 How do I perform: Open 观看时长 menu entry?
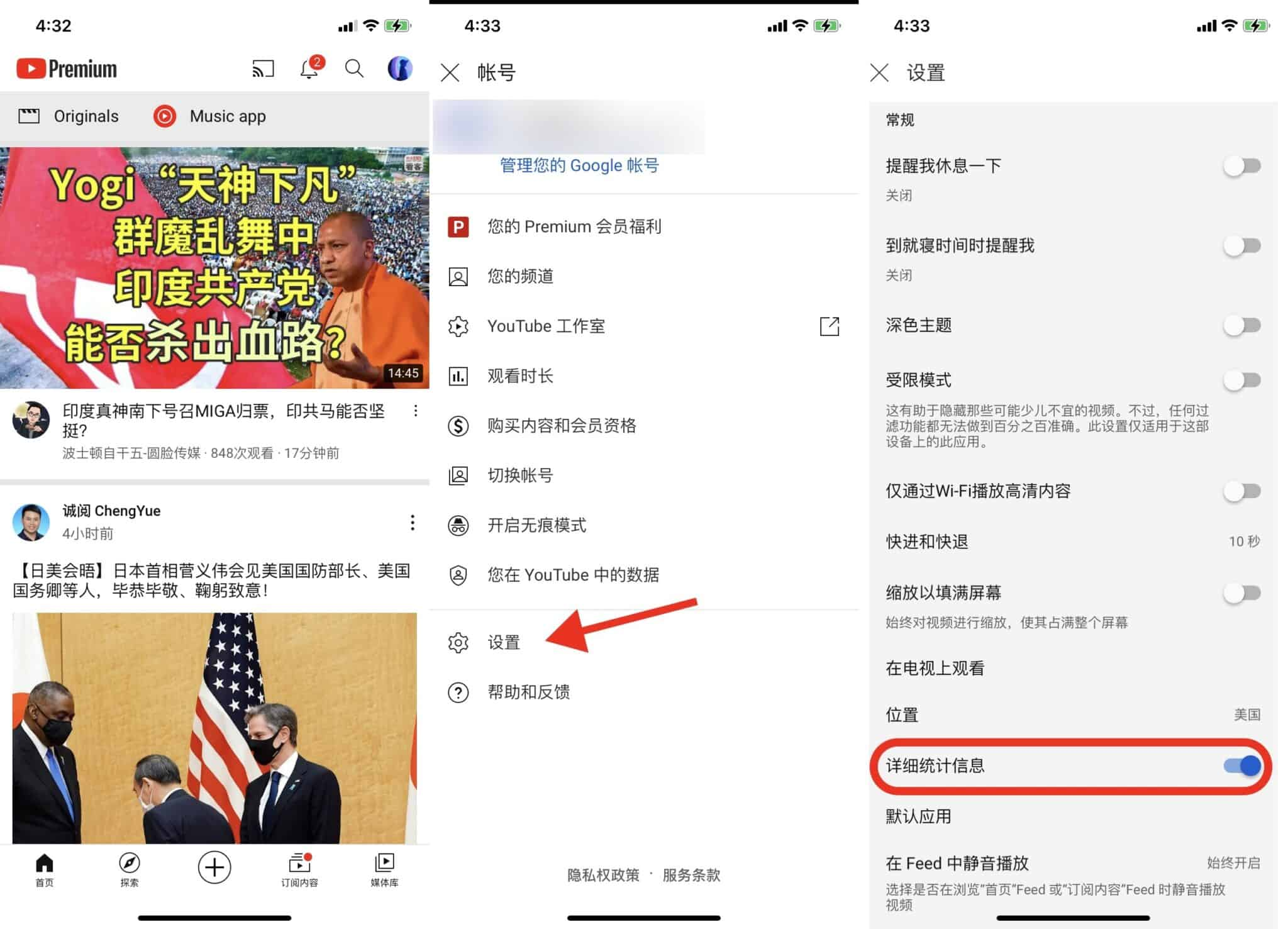[x=644, y=376]
